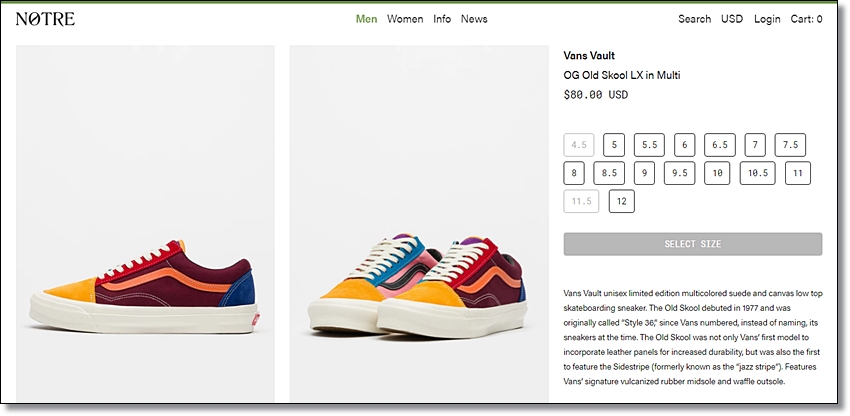This screenshot has height=416, width=850.
Task: Open the Vans Vault brand link
Action: pos(589,55)
